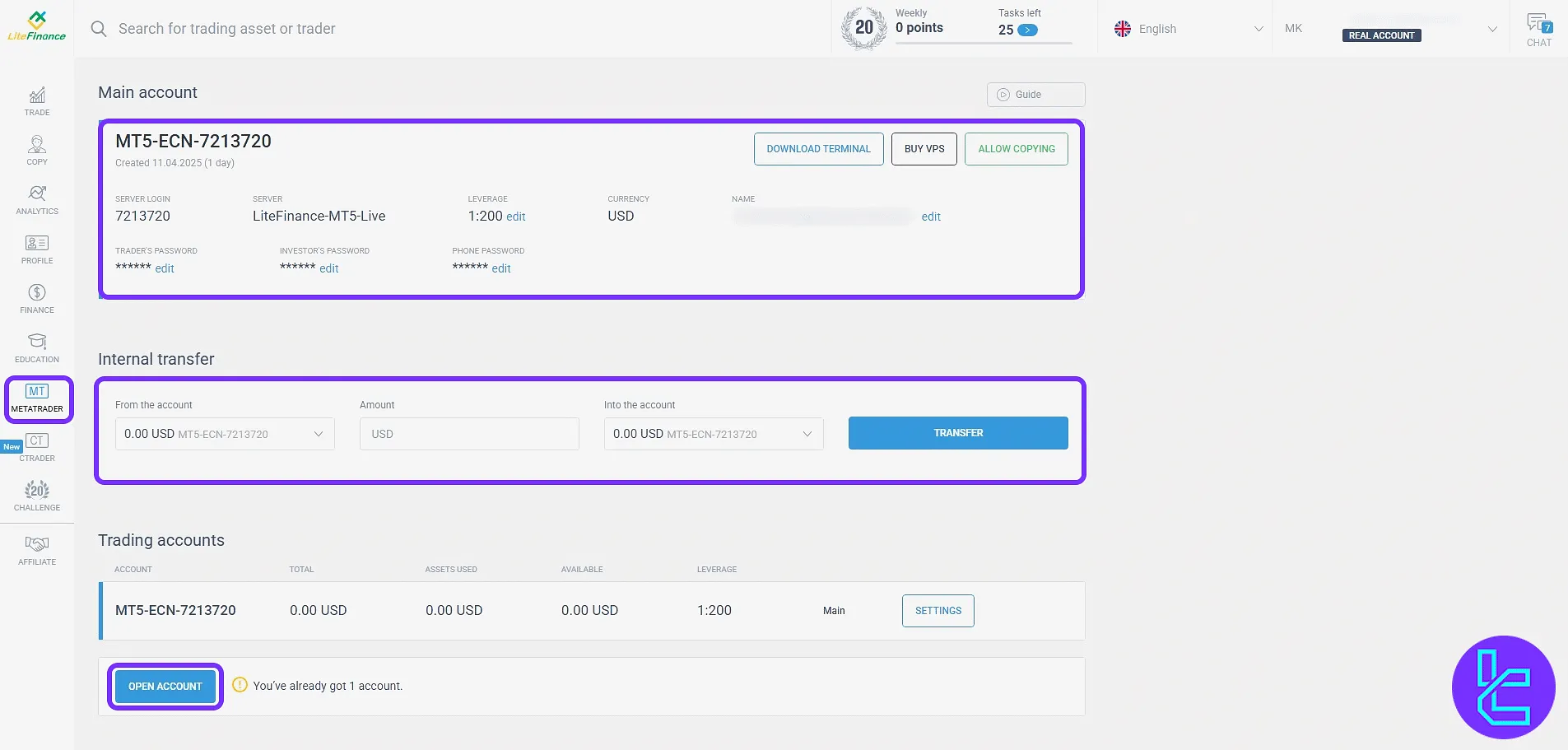Click the Assets Used 0.00 USD cell
The width and height of the screenshot is (1568, 750).
[454, 610]
